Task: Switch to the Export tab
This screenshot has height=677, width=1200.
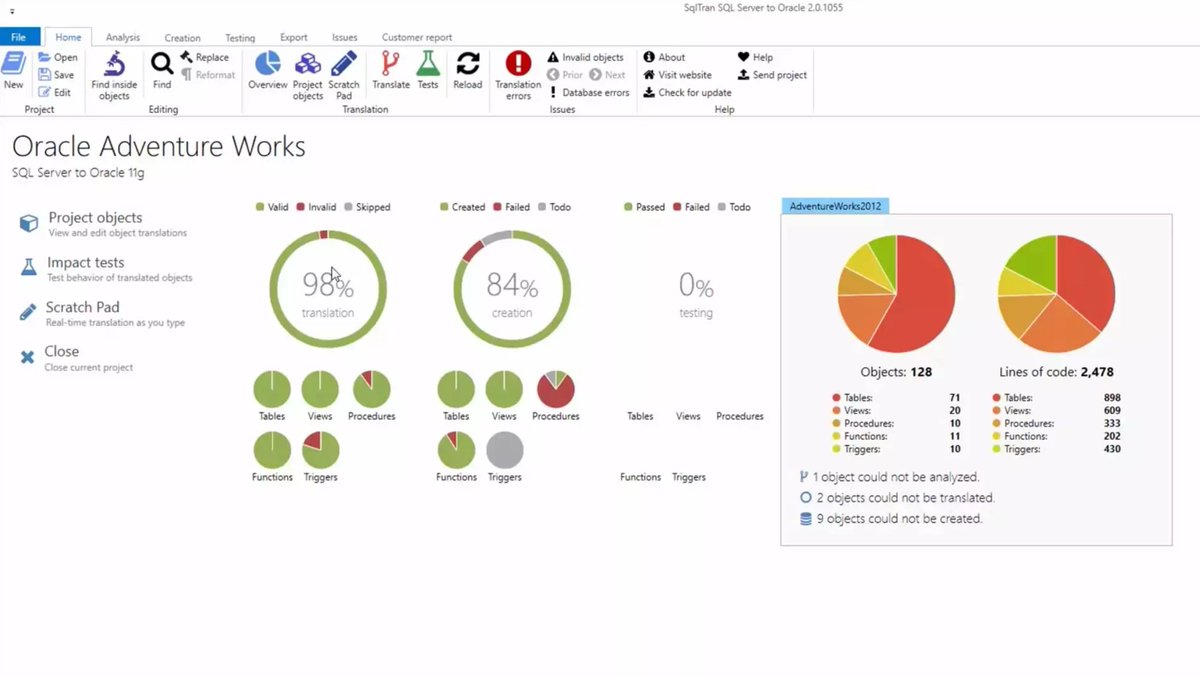Action: (294, 37)
